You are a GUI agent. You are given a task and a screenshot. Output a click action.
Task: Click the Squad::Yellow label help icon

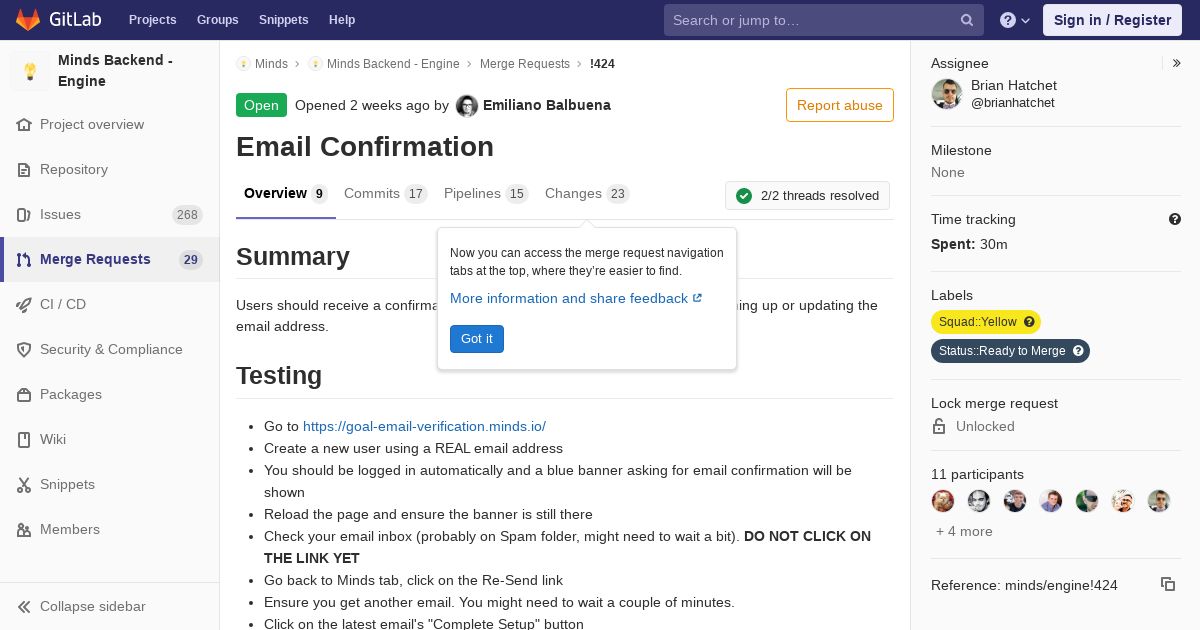[1029, 322]
